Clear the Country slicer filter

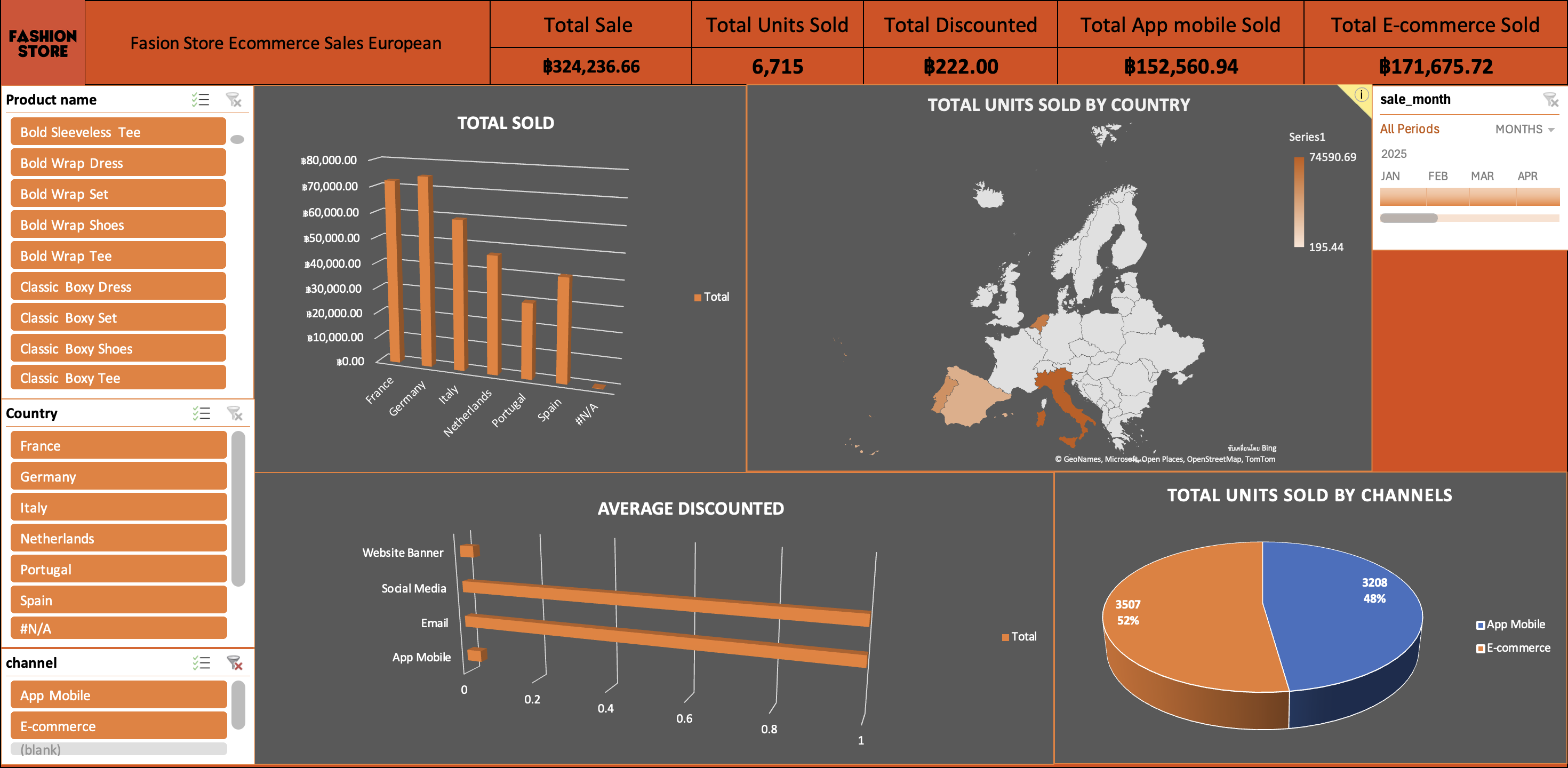tap(234, 414)
